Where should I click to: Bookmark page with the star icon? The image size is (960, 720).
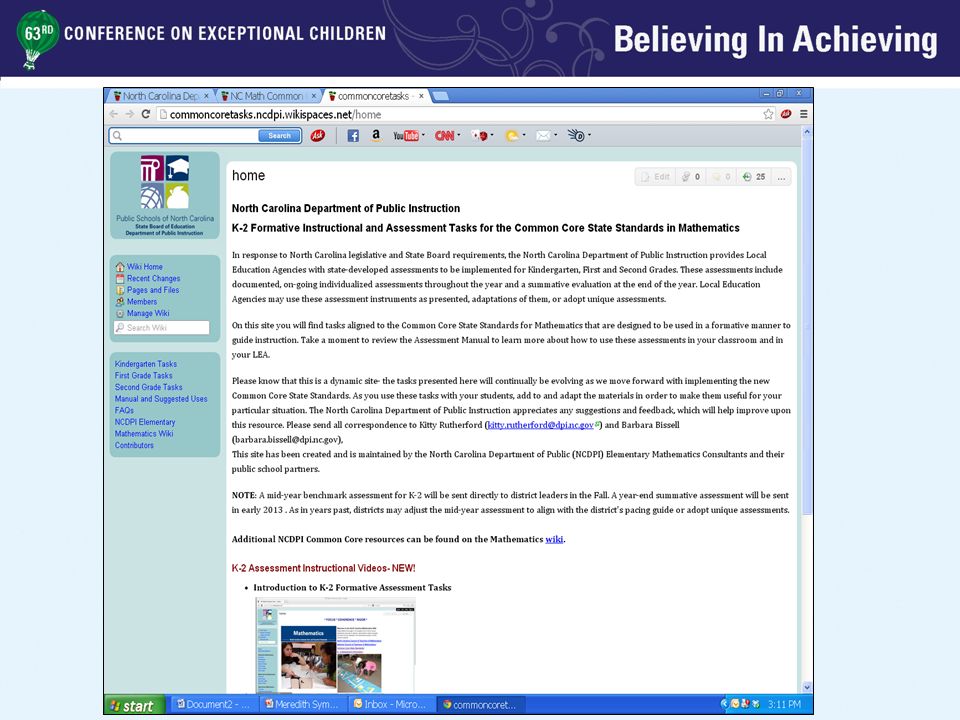[768, 114]
